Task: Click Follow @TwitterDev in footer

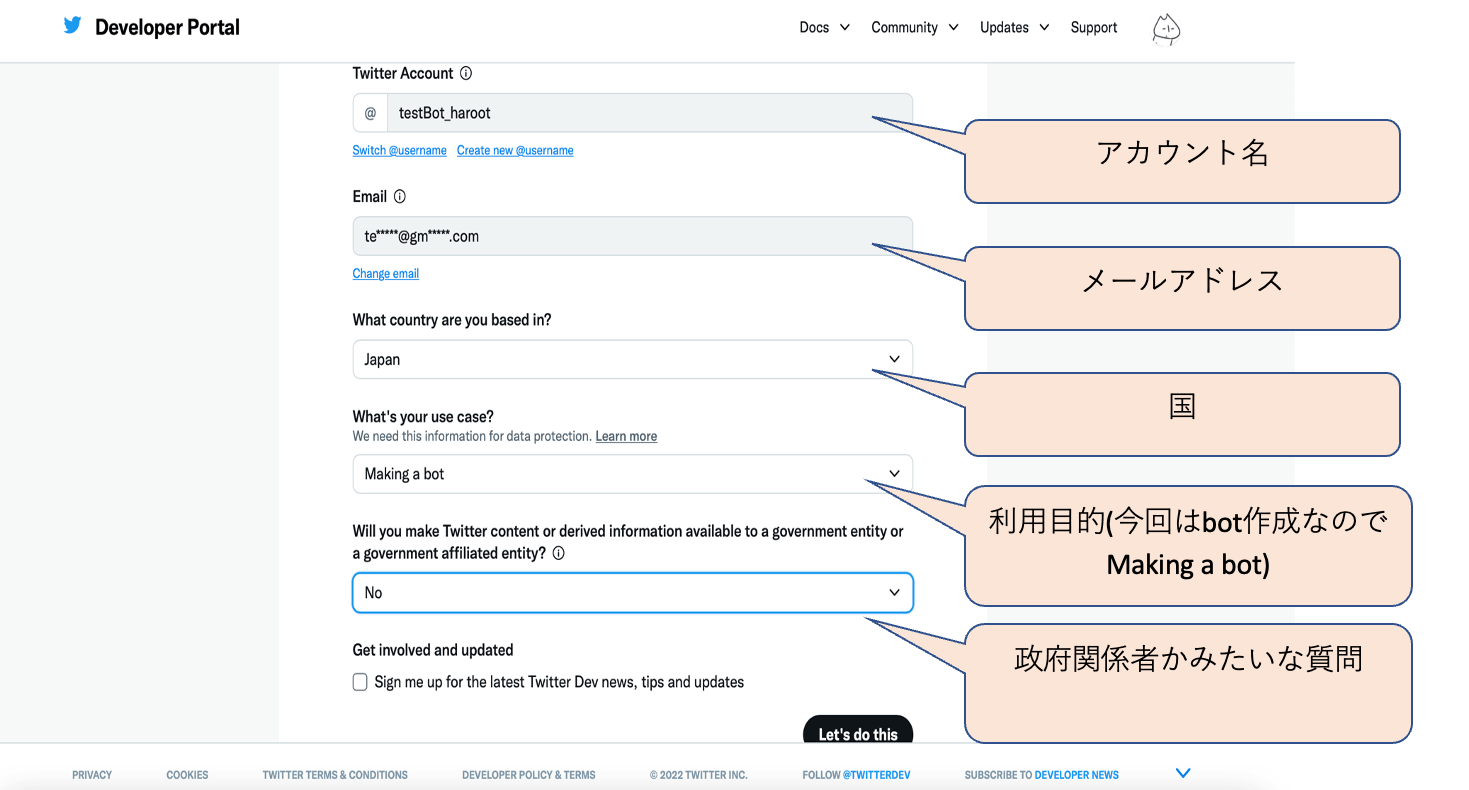Action: click(x=856, y=775)
